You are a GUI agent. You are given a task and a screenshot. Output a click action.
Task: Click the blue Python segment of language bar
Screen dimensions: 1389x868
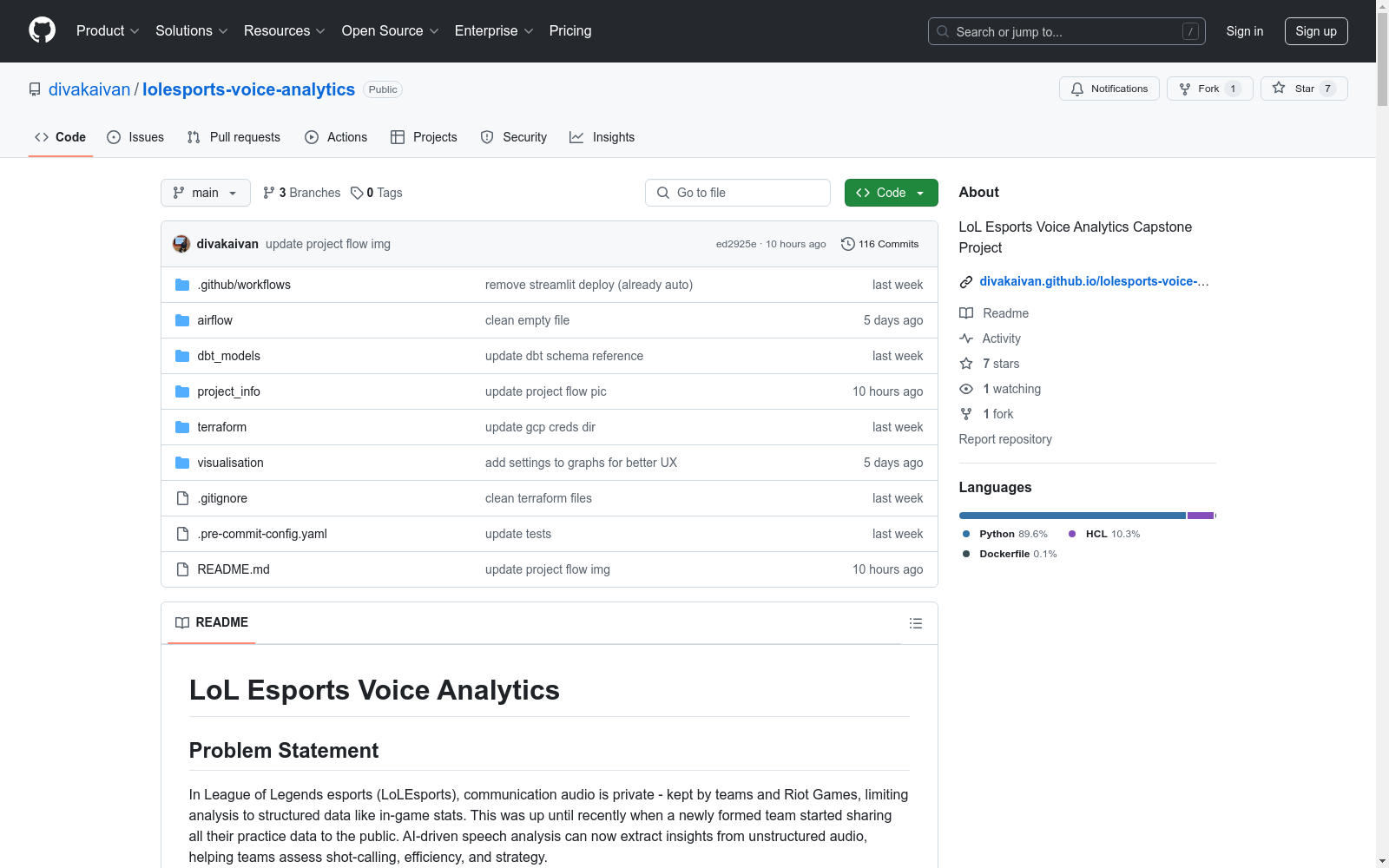point(1072,516)
